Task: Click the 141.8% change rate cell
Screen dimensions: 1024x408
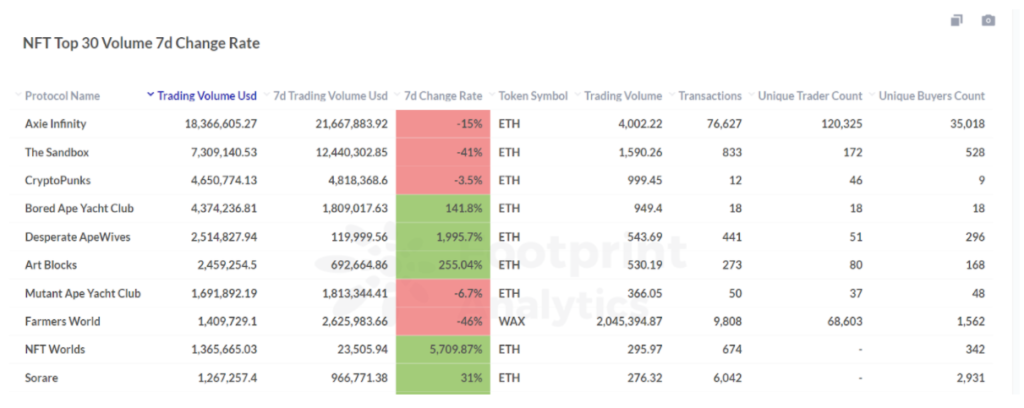Action: [x=443, y=208]
